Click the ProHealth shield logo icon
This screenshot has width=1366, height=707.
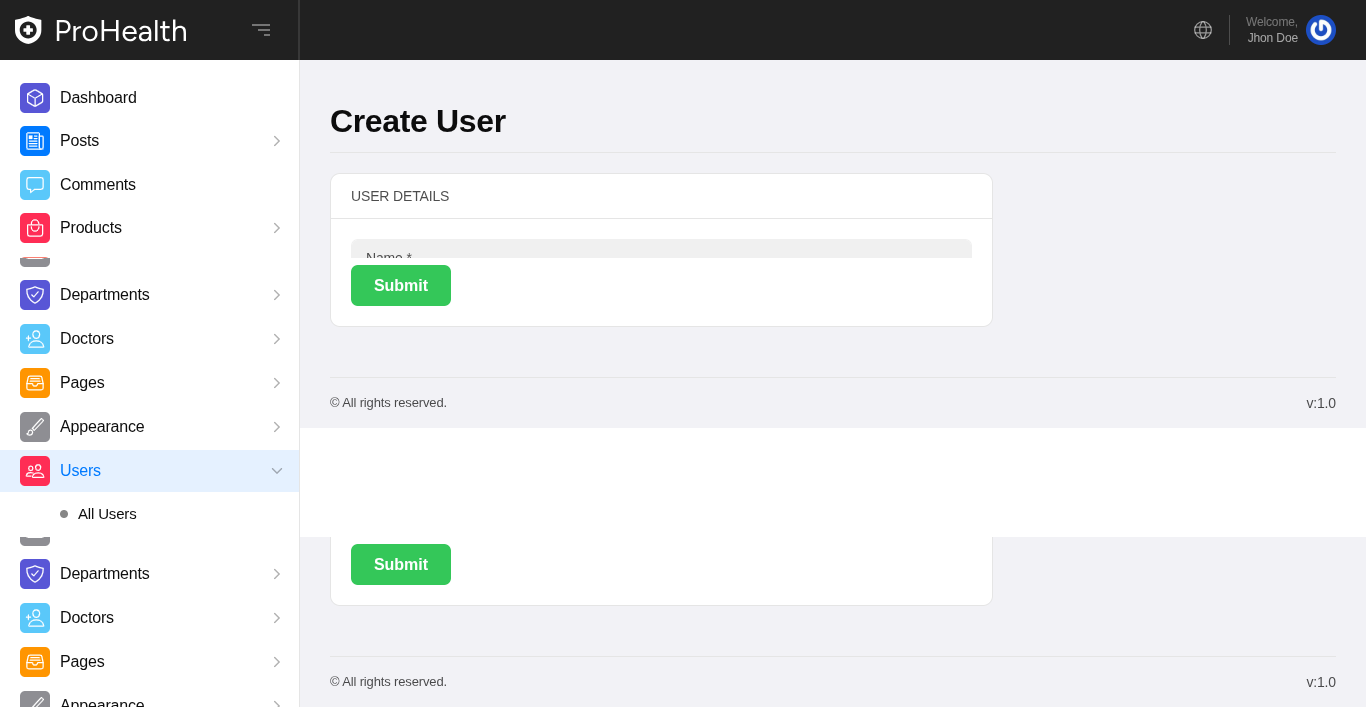pos(28,30)
